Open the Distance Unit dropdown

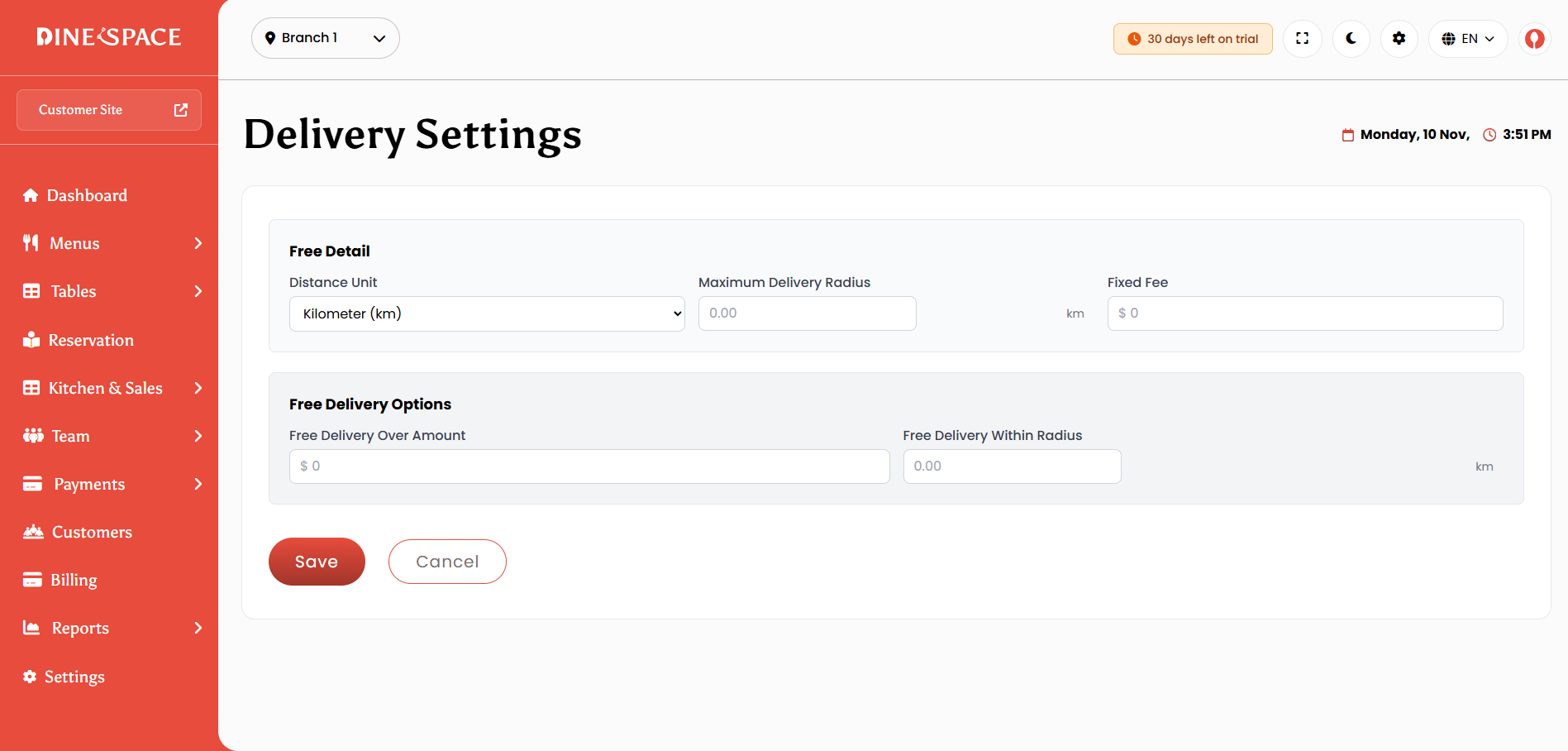tap(487, 313)
